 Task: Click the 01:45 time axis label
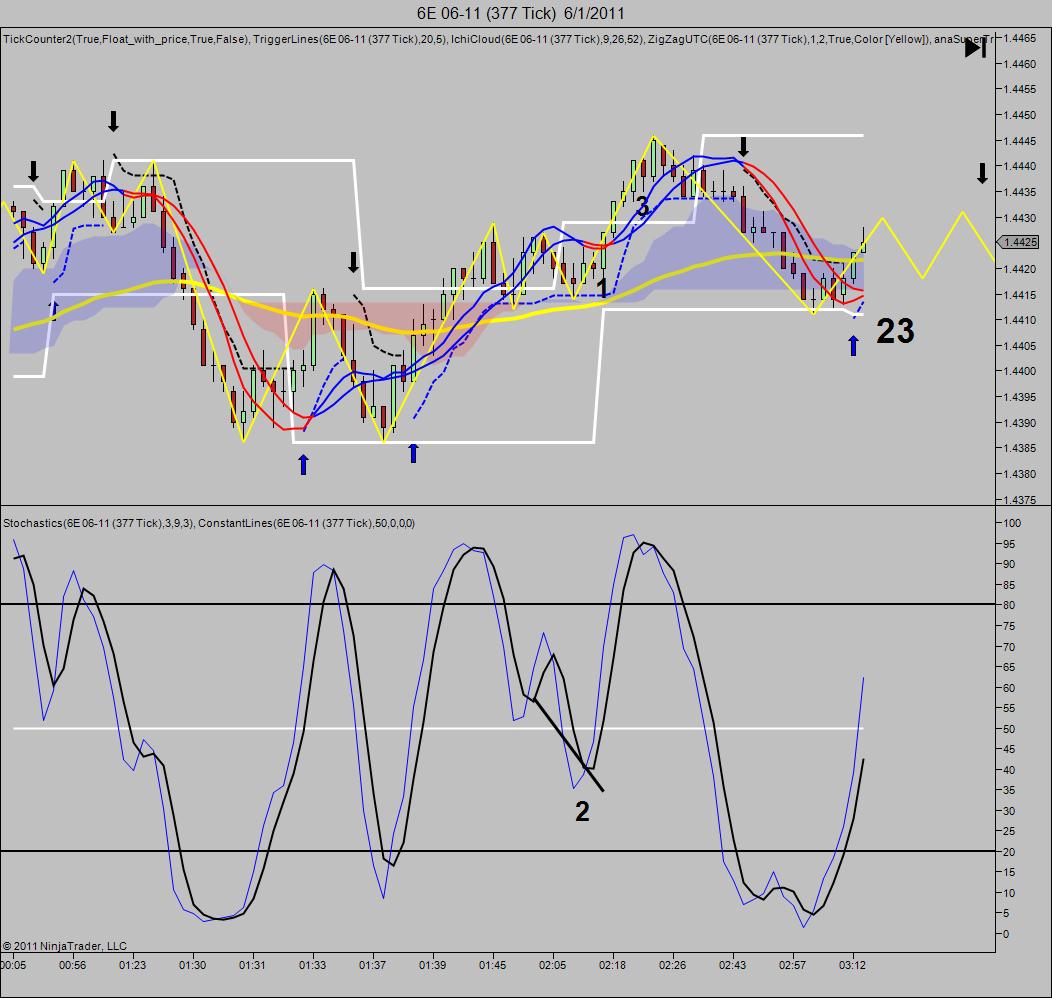point(492,965)
